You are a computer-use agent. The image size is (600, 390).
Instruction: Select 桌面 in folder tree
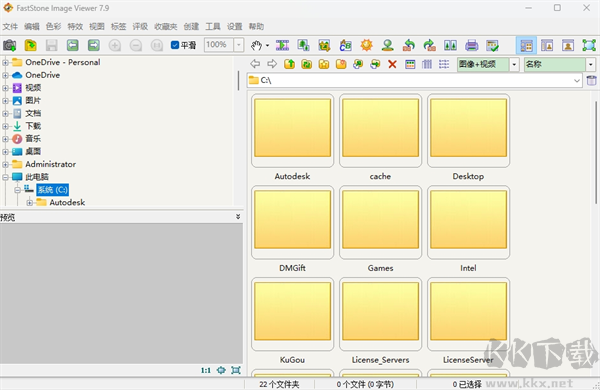[x=33, y=152]
